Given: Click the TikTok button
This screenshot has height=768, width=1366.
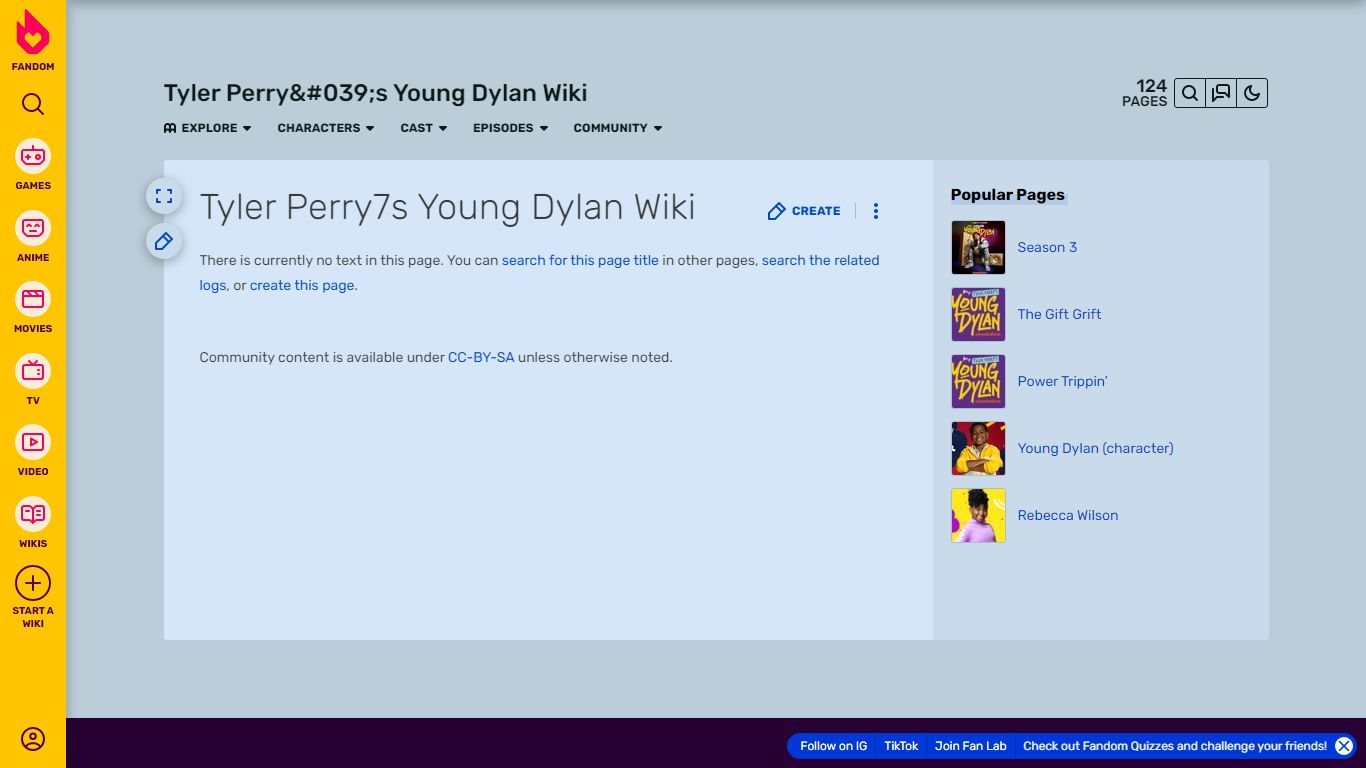Looking at the screenshot, I should 901,746.
